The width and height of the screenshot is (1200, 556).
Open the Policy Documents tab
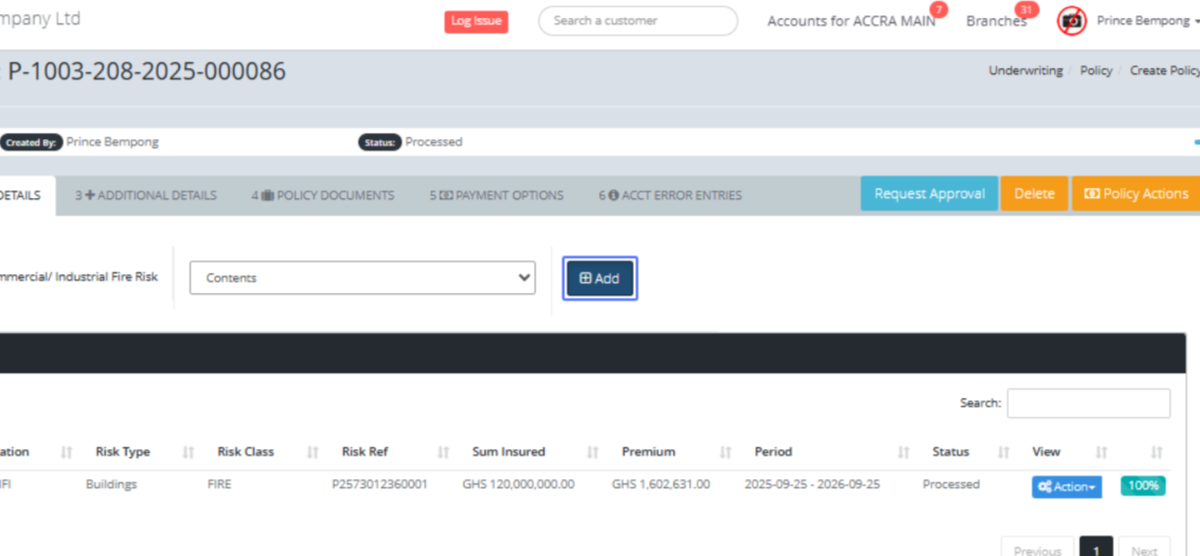[x=323, y=196]
